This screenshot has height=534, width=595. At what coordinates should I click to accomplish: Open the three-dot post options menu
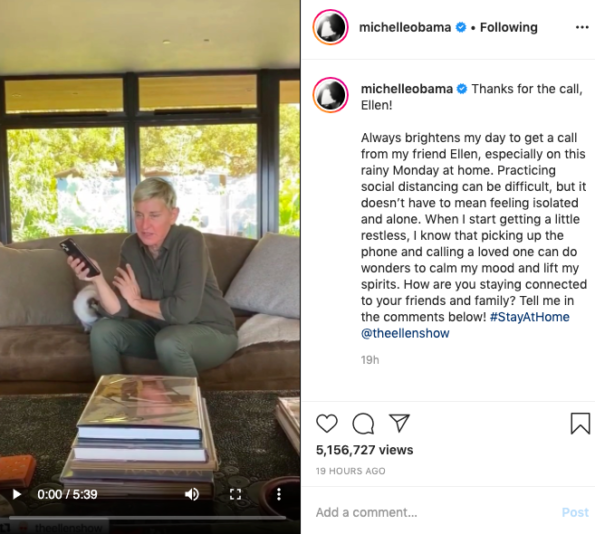(582, 27)
